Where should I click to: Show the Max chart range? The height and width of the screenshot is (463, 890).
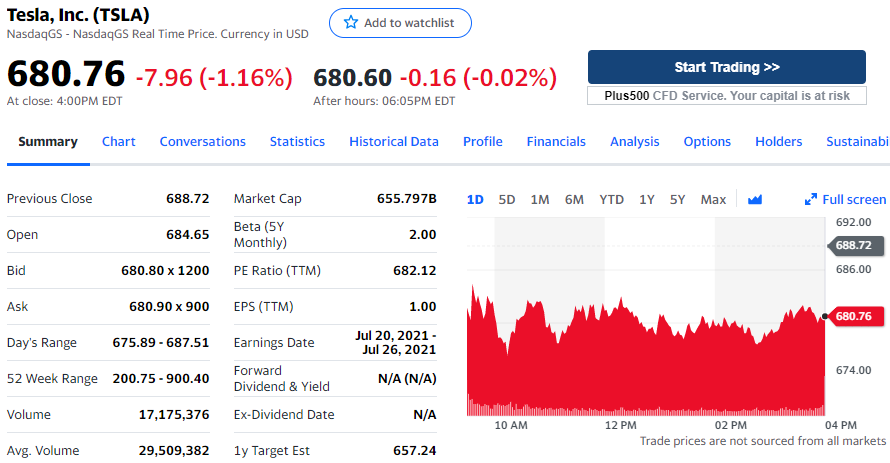click(x=713, y=199)
